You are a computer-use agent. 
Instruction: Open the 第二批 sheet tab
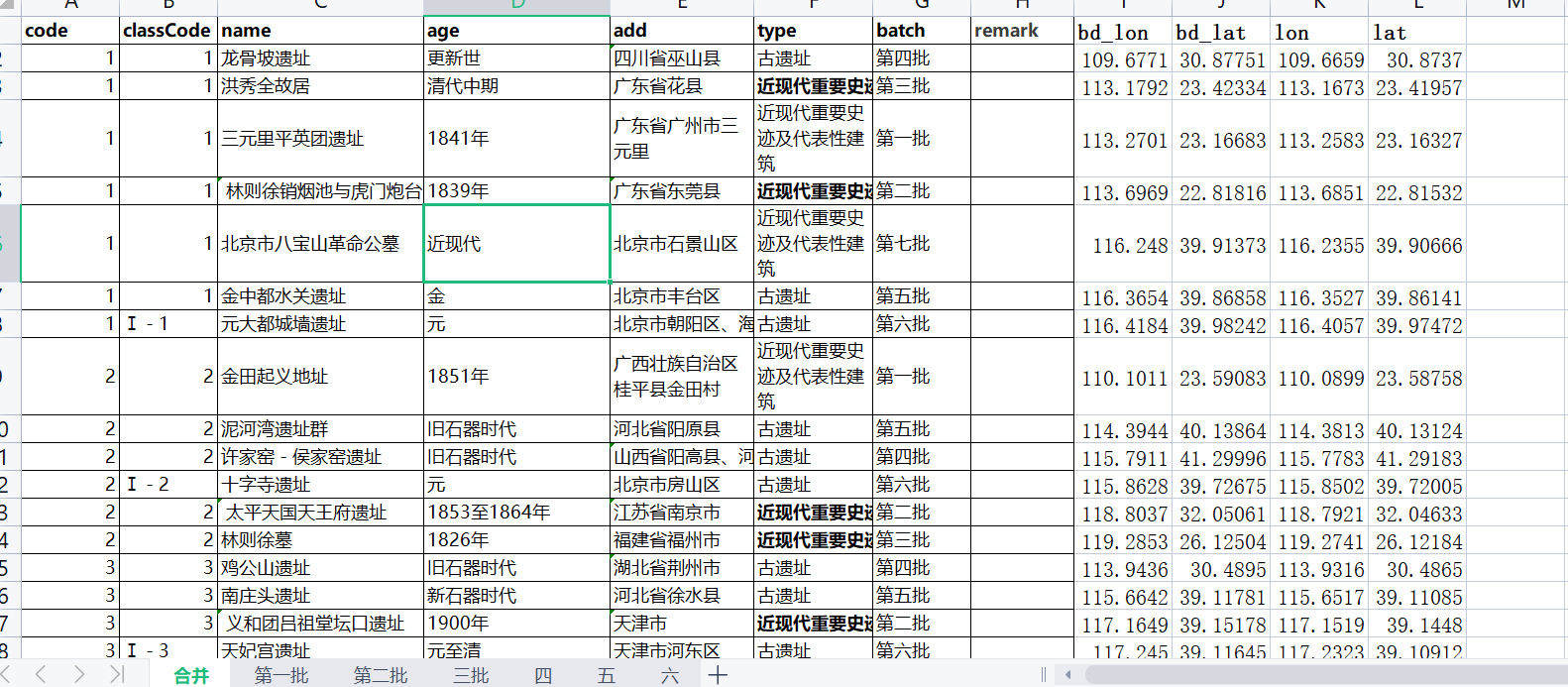point(381,675)
